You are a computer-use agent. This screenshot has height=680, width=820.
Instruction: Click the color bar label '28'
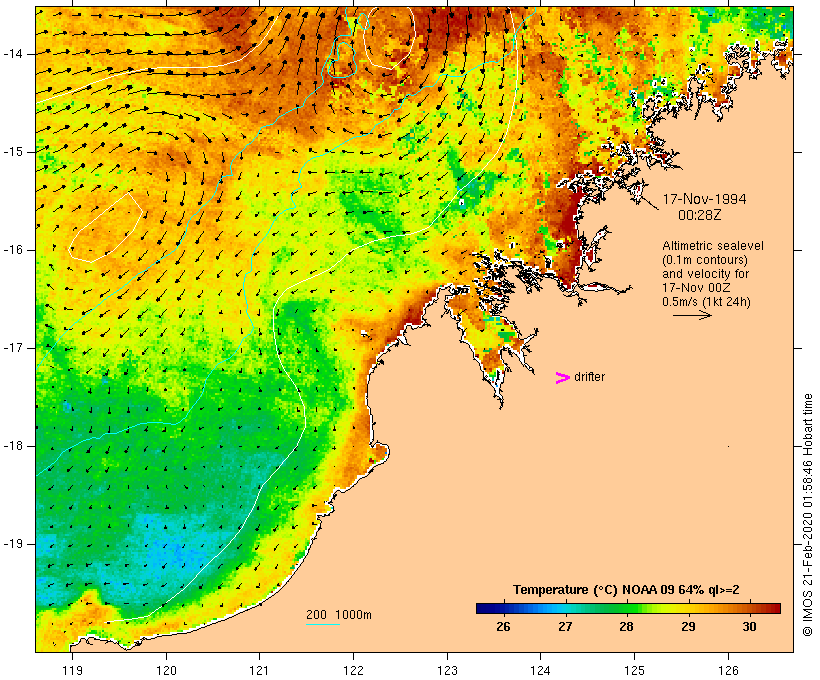pyautogui.click(x=627, y=627)
